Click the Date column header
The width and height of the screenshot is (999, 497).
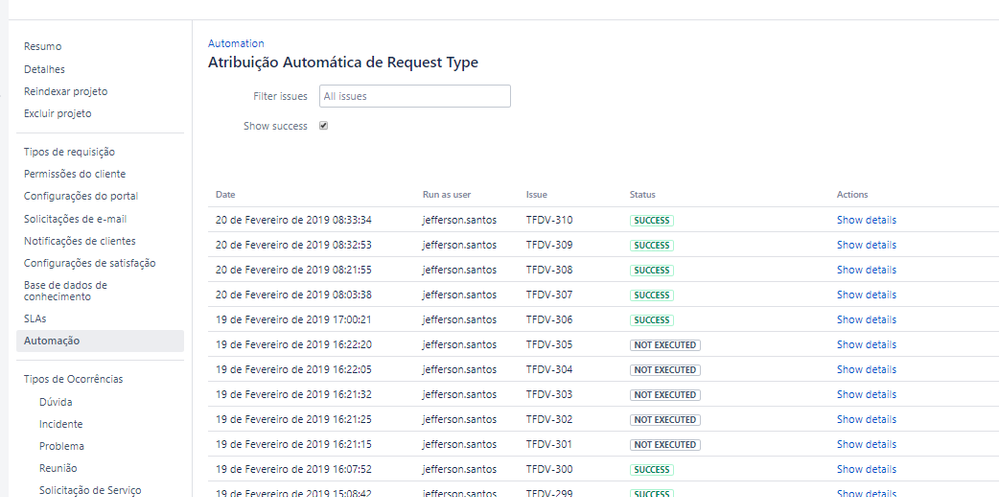click(x=226, y=194)
